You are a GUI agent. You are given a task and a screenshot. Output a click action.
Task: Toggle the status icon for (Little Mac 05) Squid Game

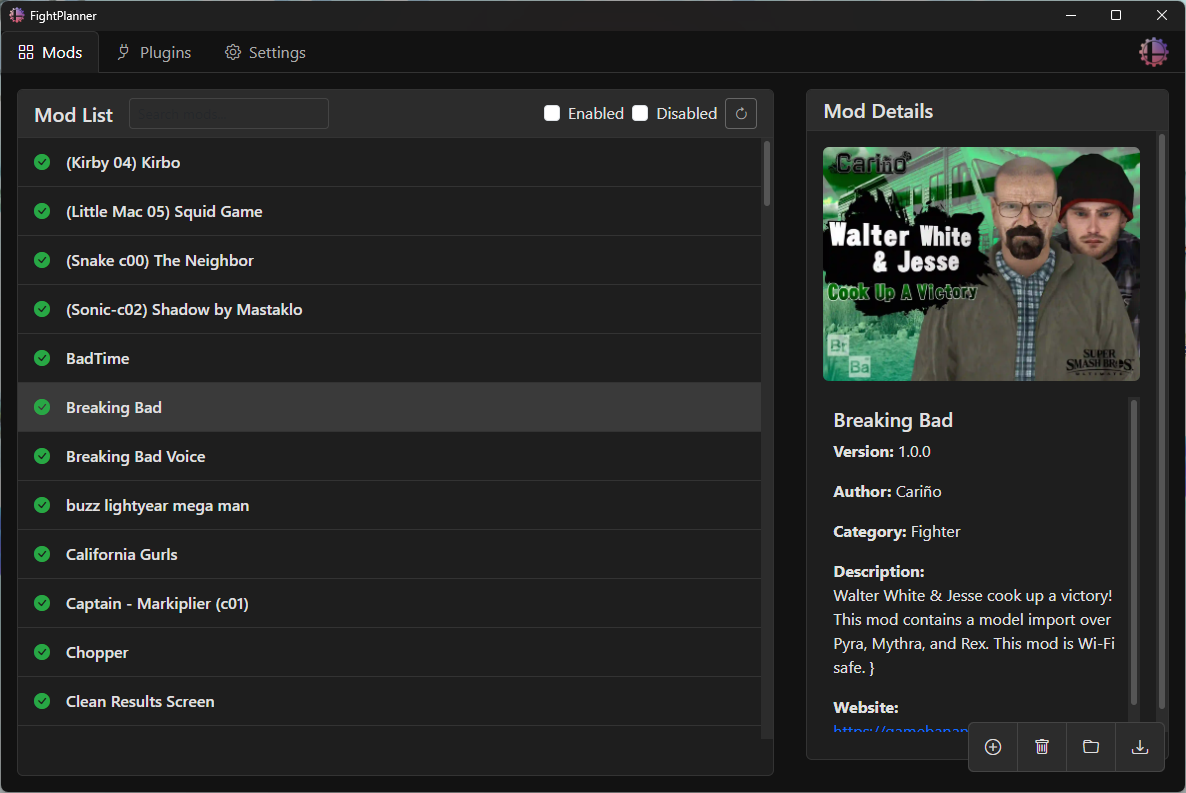(42, 211)
